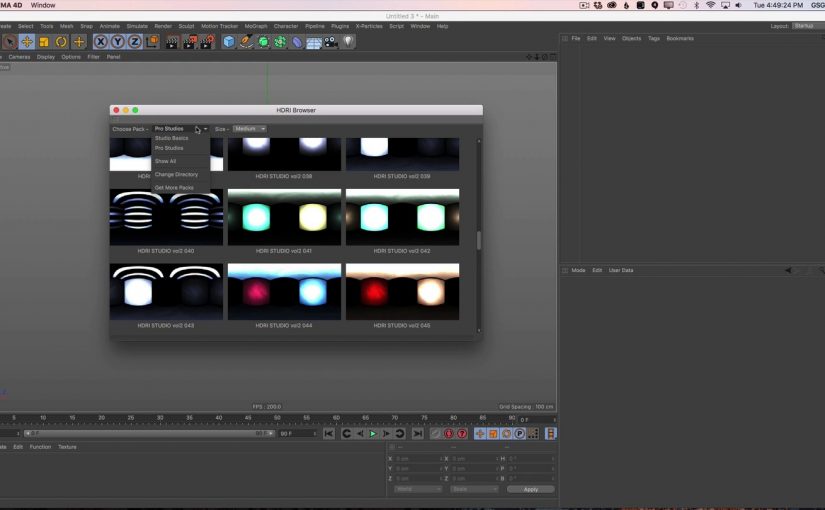
Task: Toggle Point Level Animation recording
Action: (533, 434)
